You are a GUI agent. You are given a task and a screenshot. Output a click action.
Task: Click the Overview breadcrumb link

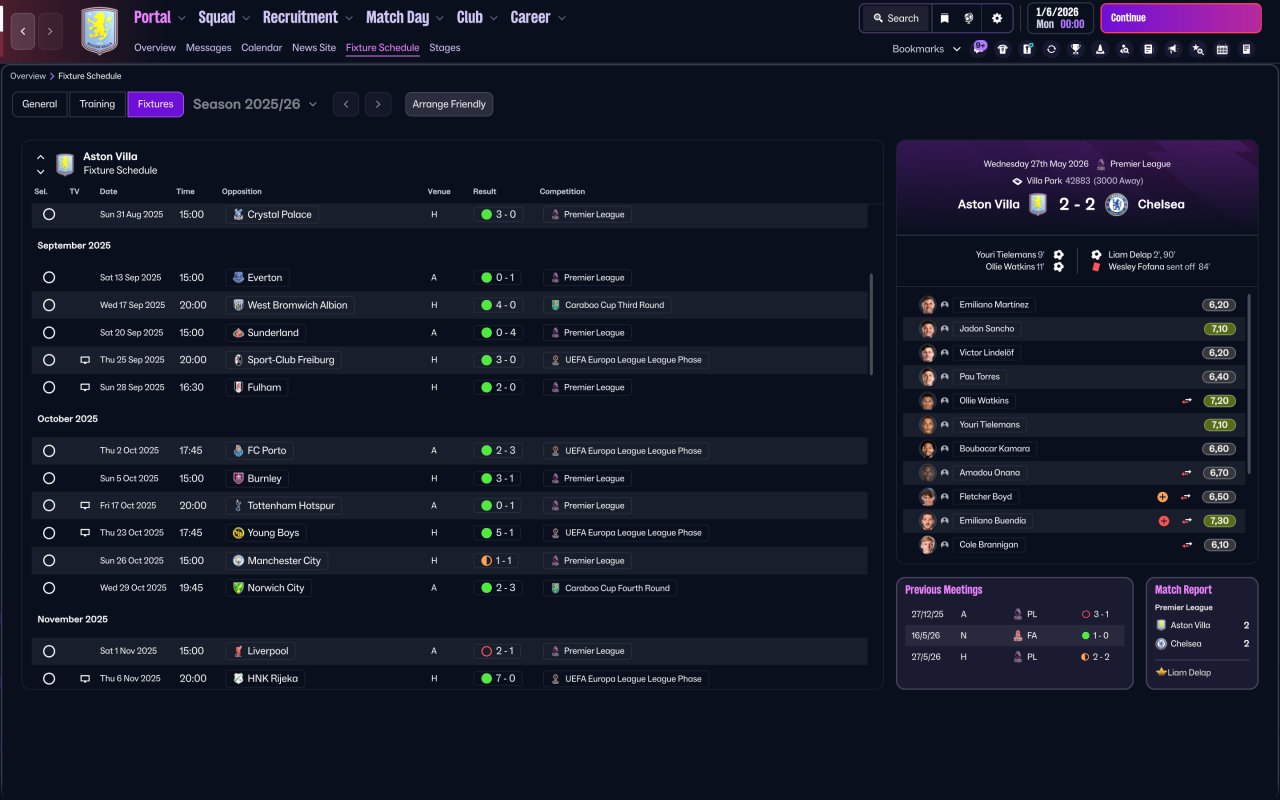pyautogui.click(x=28, y=76)
